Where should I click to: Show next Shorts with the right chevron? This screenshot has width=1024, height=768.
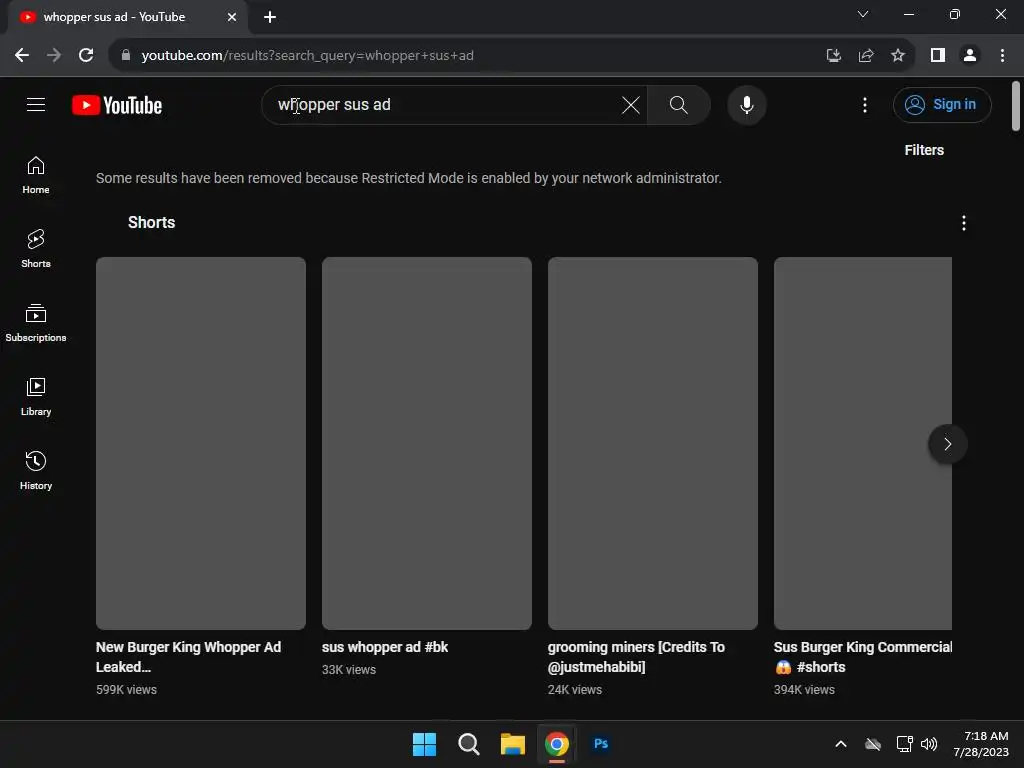947,444
